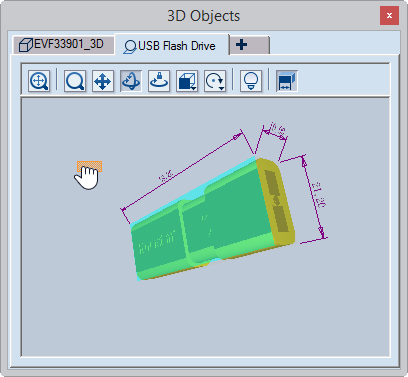Click the longest length dimension label
408x377 pixels.
(x=166, y=176)
